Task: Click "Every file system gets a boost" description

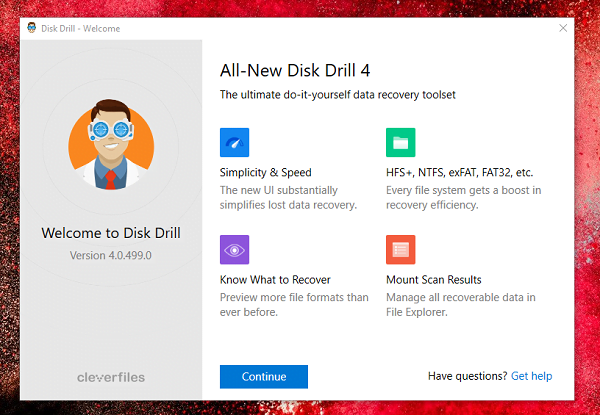Action: [x=463, y=197]
